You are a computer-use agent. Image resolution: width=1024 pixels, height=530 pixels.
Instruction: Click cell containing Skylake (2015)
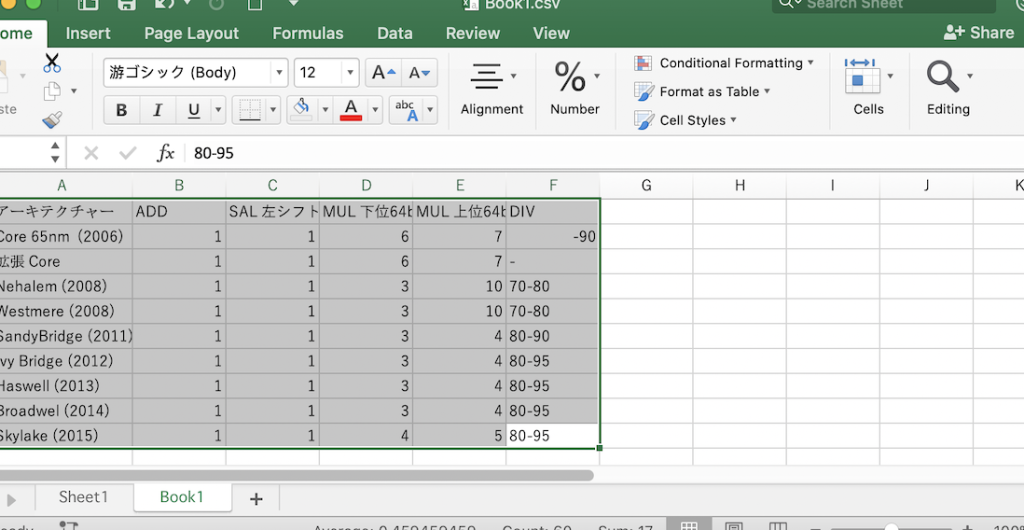click(x=65, y=435)
